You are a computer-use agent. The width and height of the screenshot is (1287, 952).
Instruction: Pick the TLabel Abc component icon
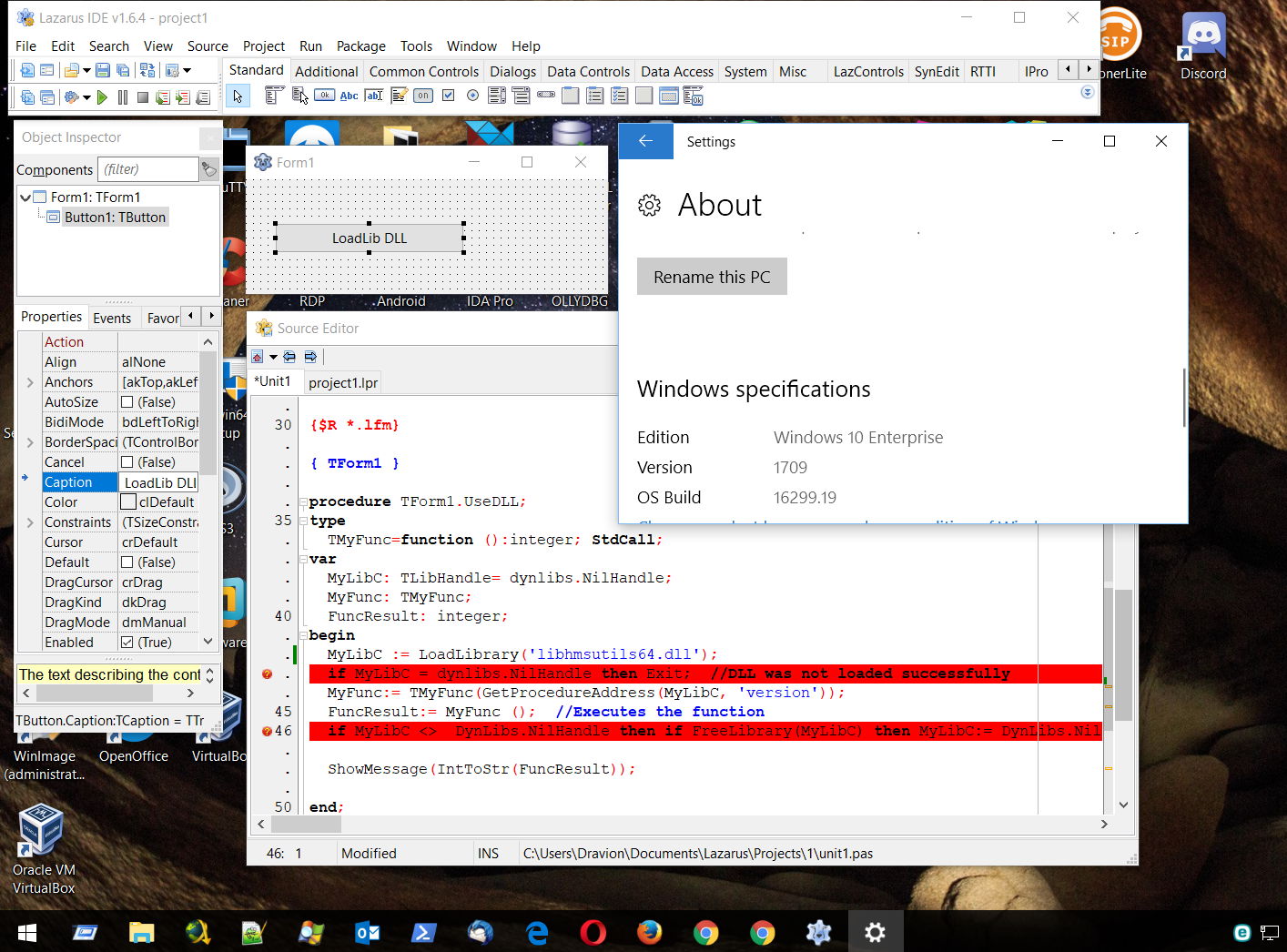349,95
